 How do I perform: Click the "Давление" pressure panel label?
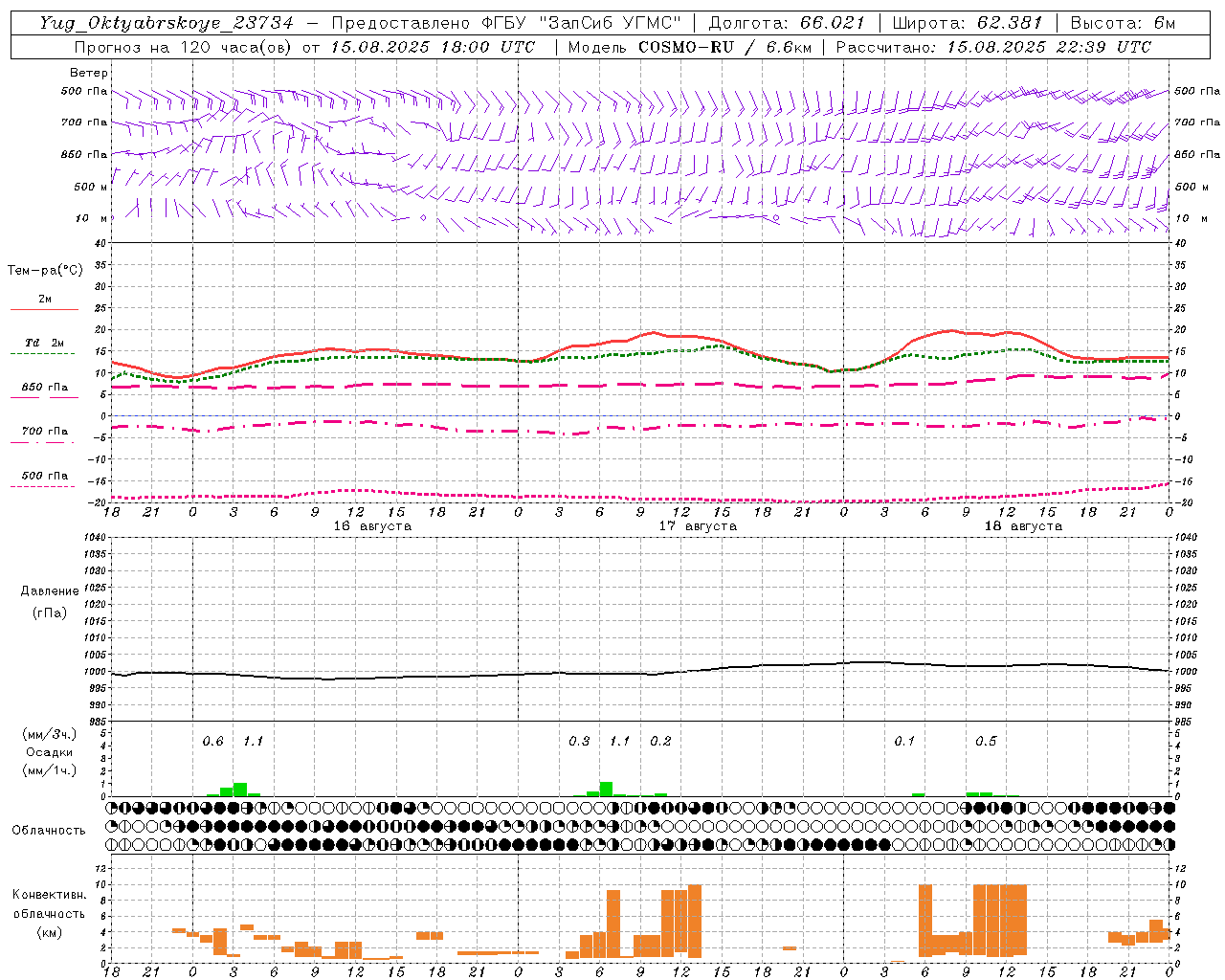50,591
